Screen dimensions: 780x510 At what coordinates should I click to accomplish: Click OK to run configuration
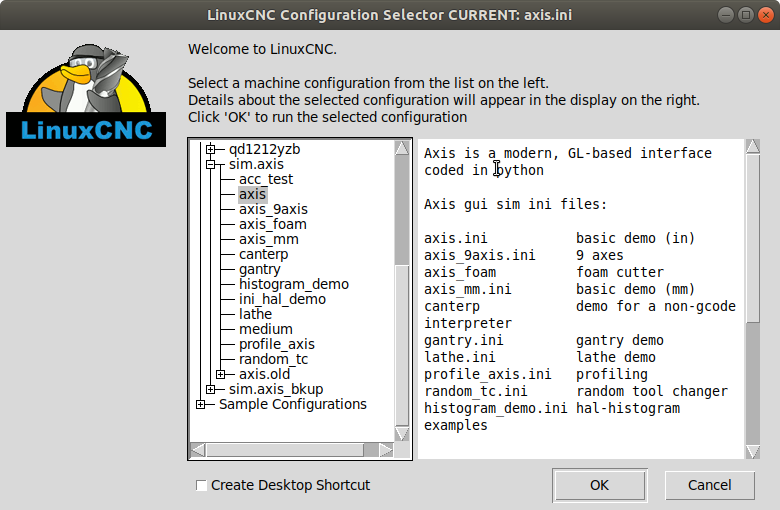pyautogui.click(x=599, y=485)
